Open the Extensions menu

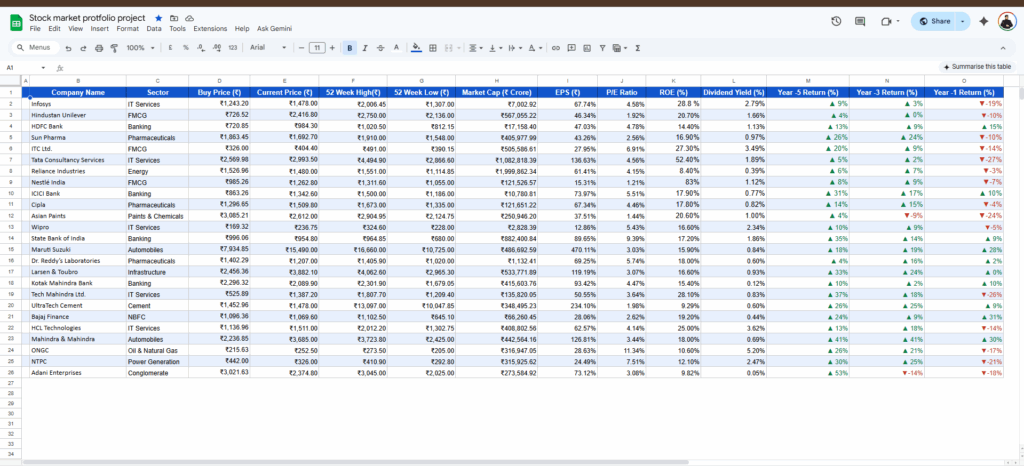point(210,29)
